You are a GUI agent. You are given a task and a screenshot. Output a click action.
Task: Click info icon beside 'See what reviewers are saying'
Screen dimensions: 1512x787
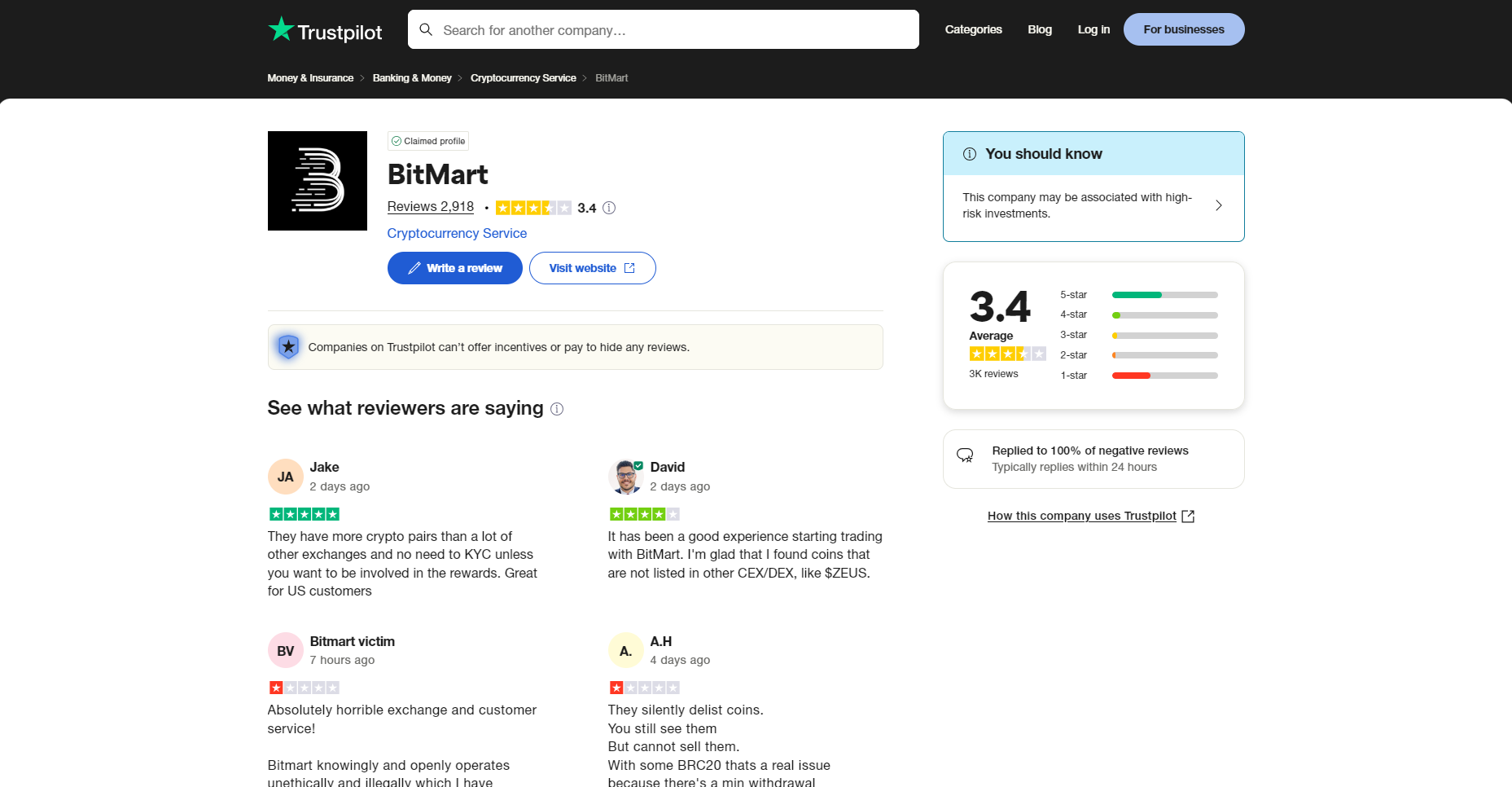557,409
